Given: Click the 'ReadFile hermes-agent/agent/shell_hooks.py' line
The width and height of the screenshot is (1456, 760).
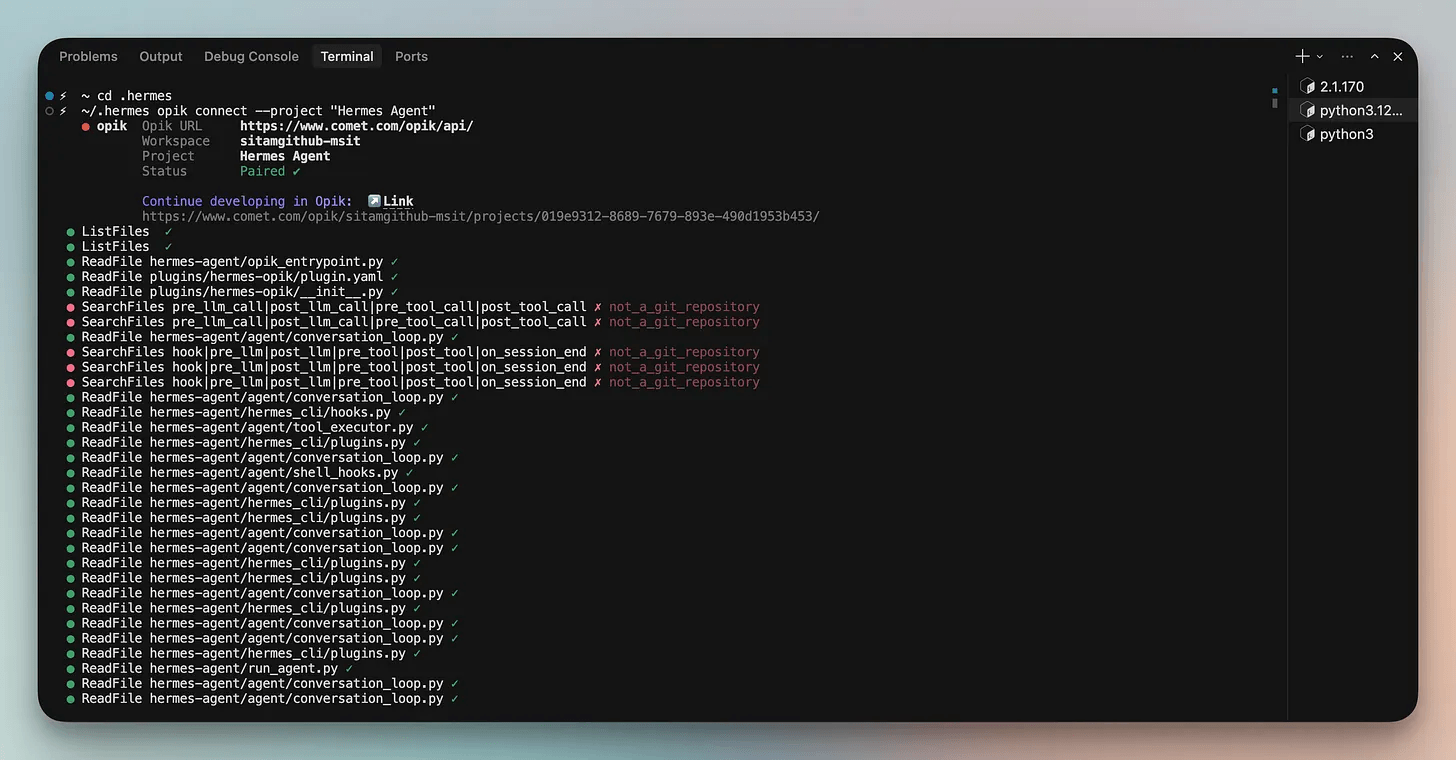Looking at the screenshot, I should 240,472.
